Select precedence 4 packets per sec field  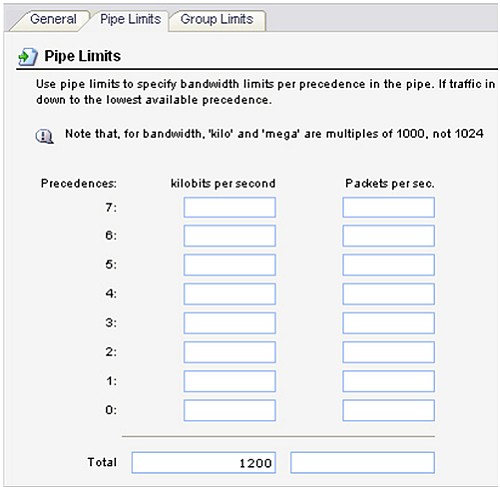point(389,294)
